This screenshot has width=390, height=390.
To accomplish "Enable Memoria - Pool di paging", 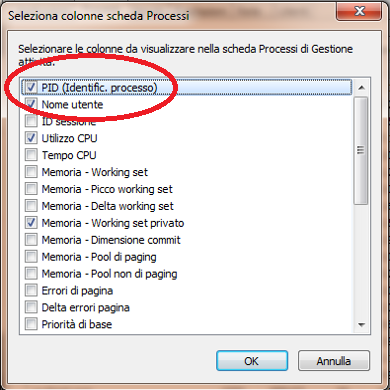I will (x=31, y=257).
